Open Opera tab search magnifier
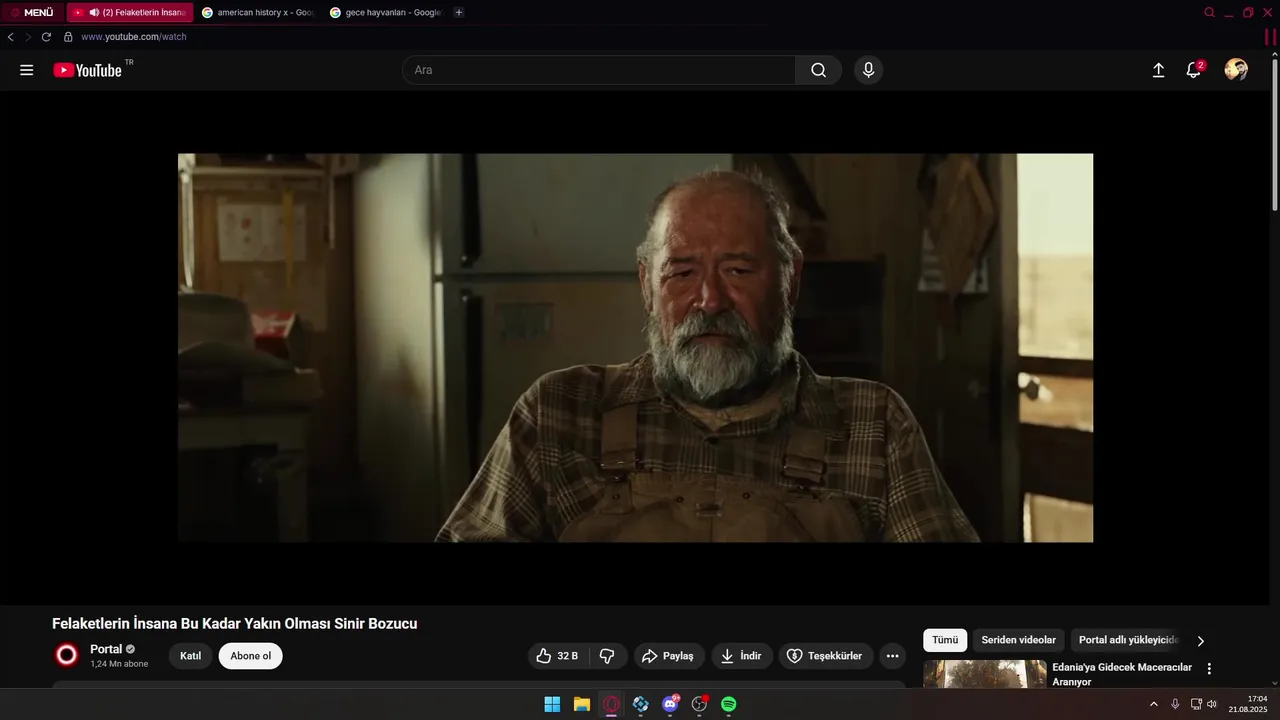The height and width of the screenshot is (720, 1280). 1209,12
